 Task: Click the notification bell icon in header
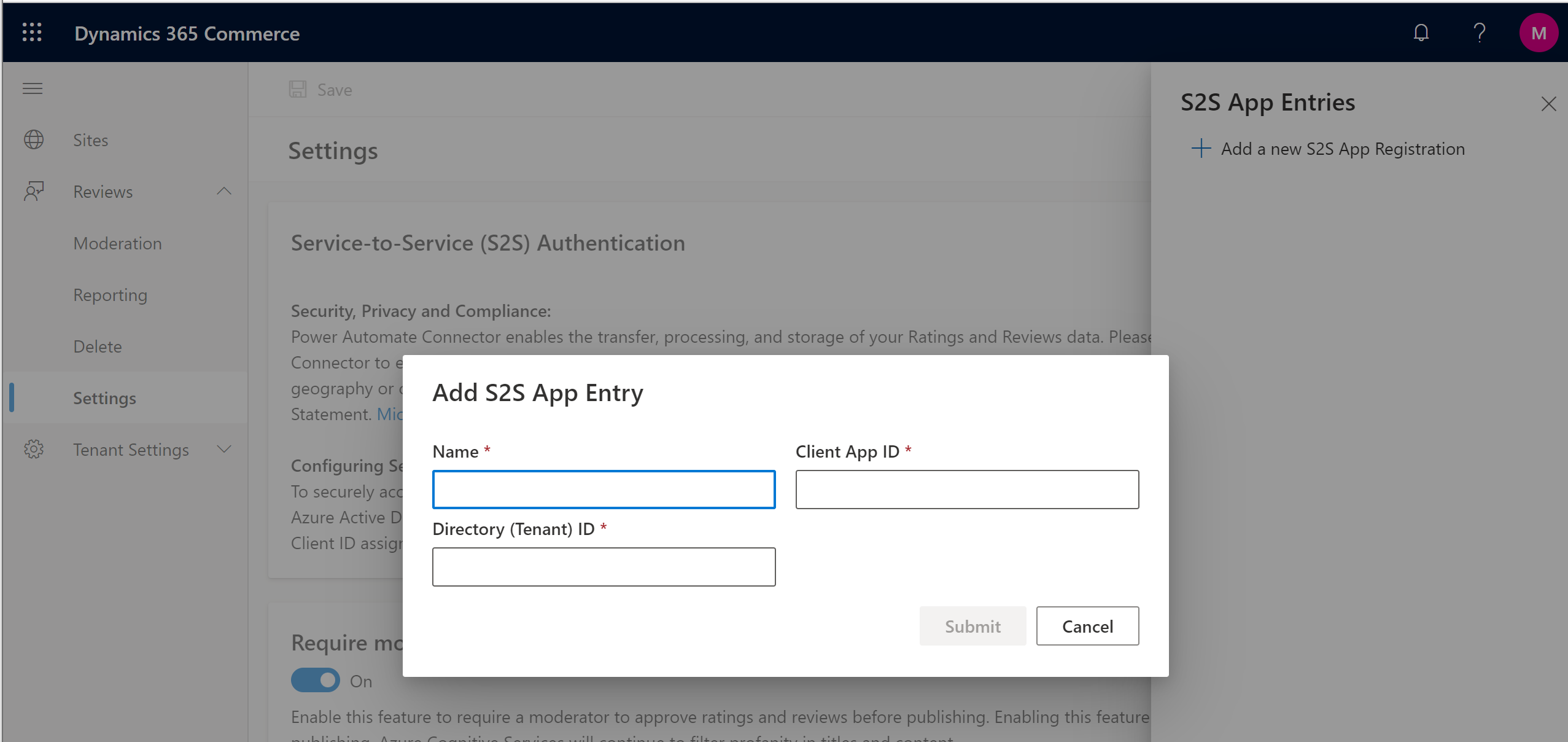click(x=1421, y=33)
